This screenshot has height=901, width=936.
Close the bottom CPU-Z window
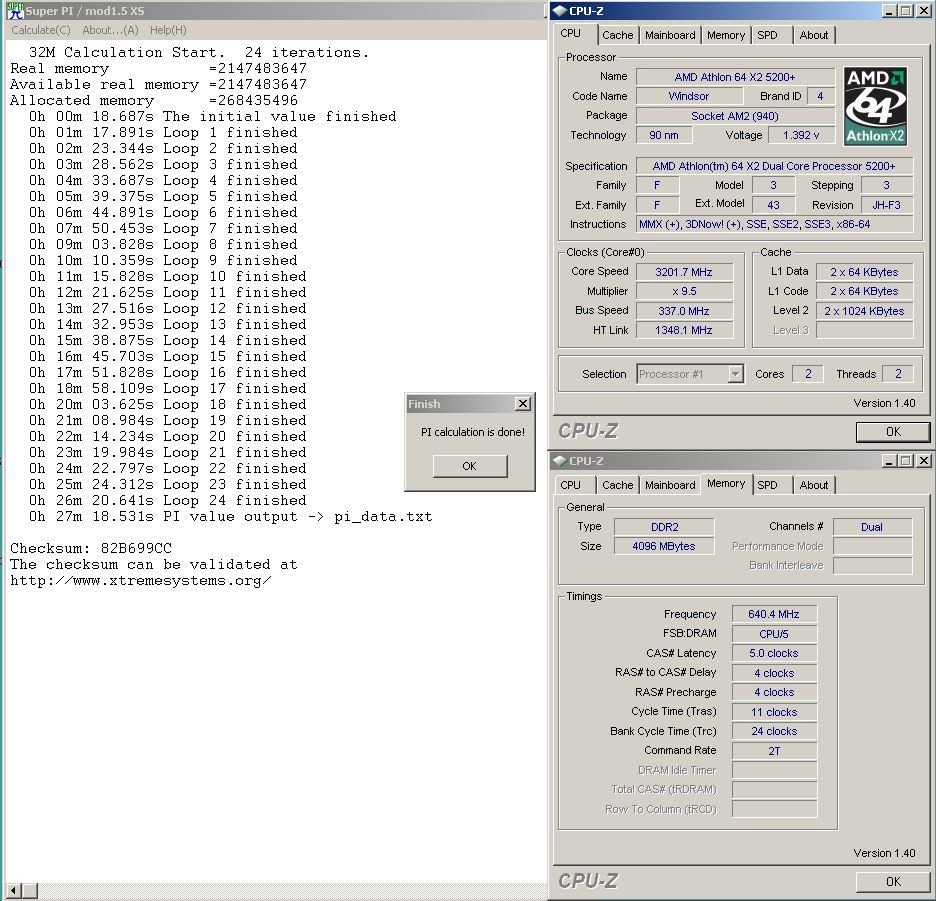click(x=923, y=460)
